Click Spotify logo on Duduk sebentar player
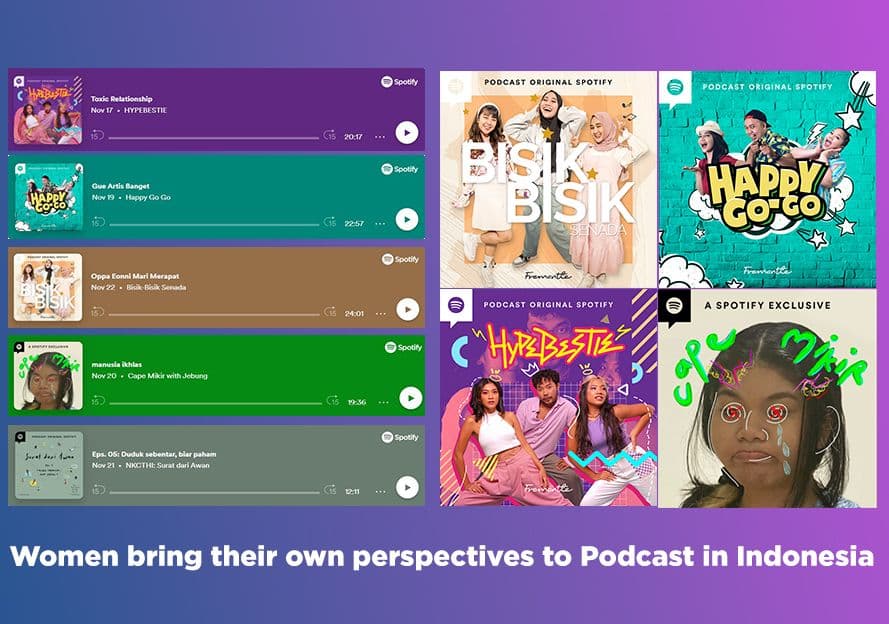This screenshot has height=624, width=889. (400, 437)
